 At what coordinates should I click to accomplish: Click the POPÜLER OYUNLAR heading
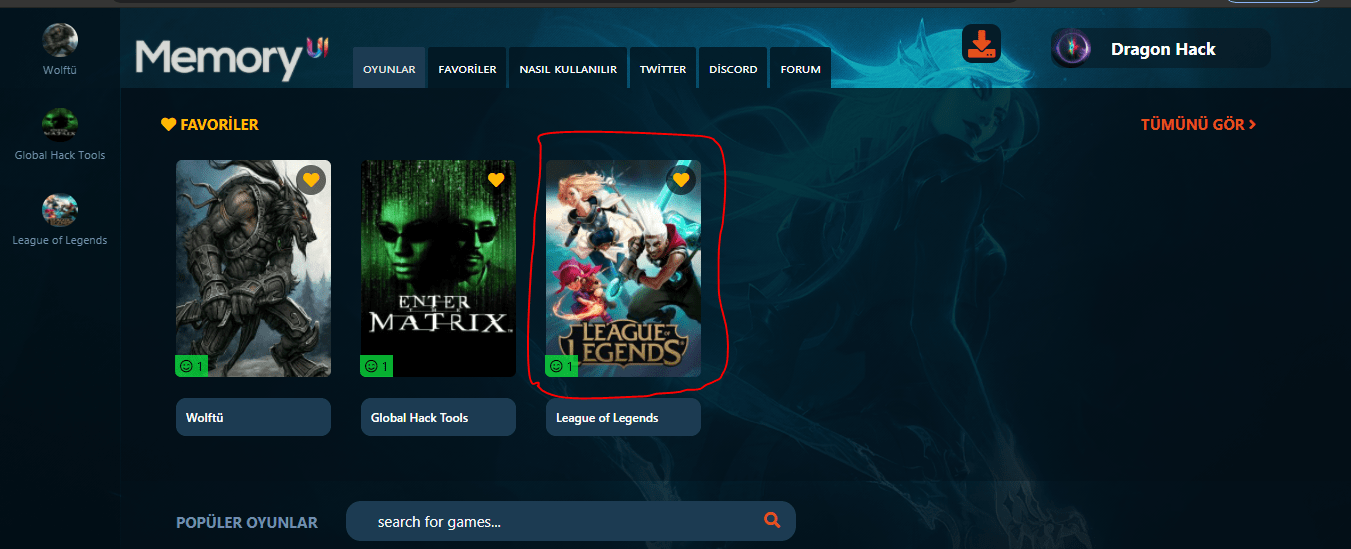click(x=247, y=522)
